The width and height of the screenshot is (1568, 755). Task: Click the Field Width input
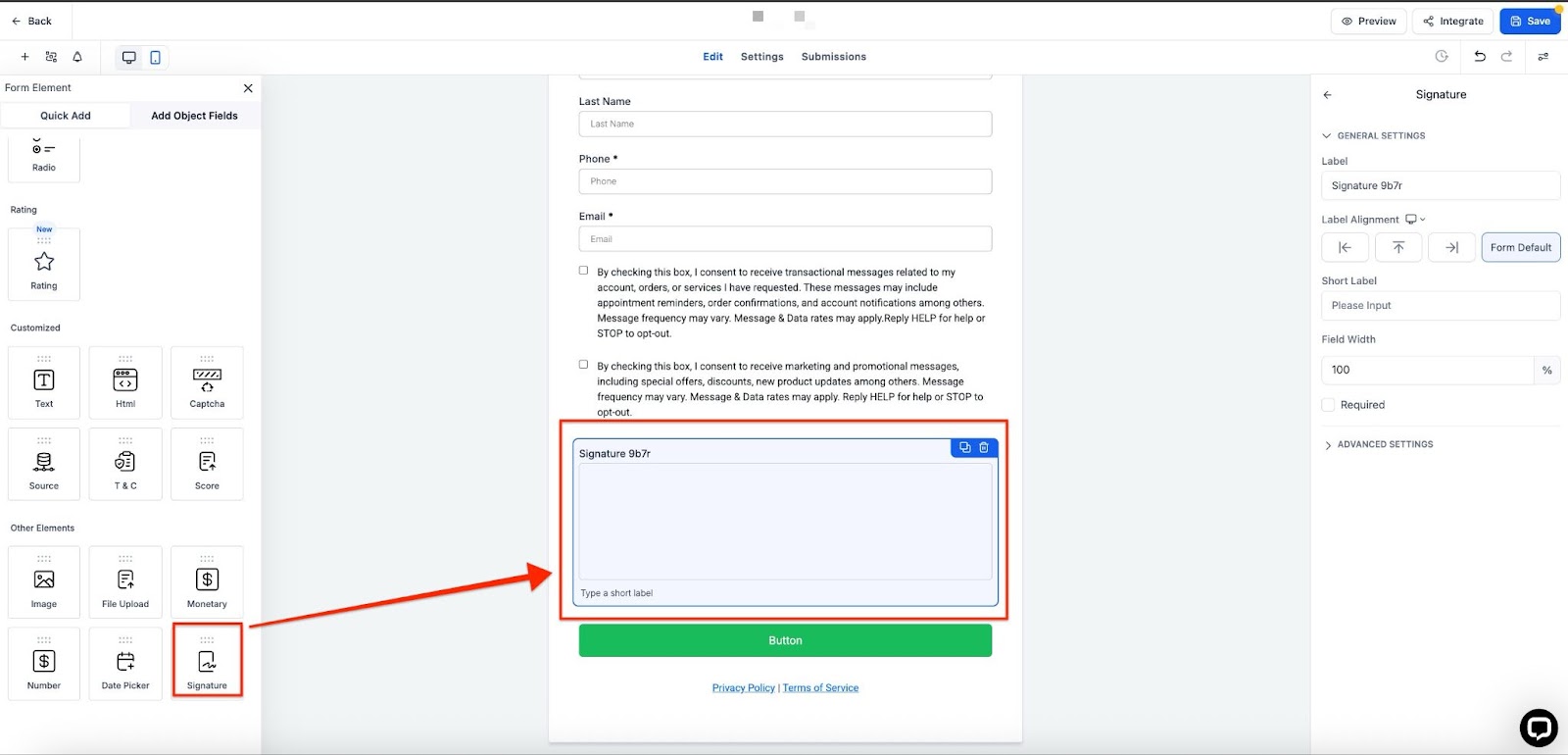click(x=1428, y=370)
